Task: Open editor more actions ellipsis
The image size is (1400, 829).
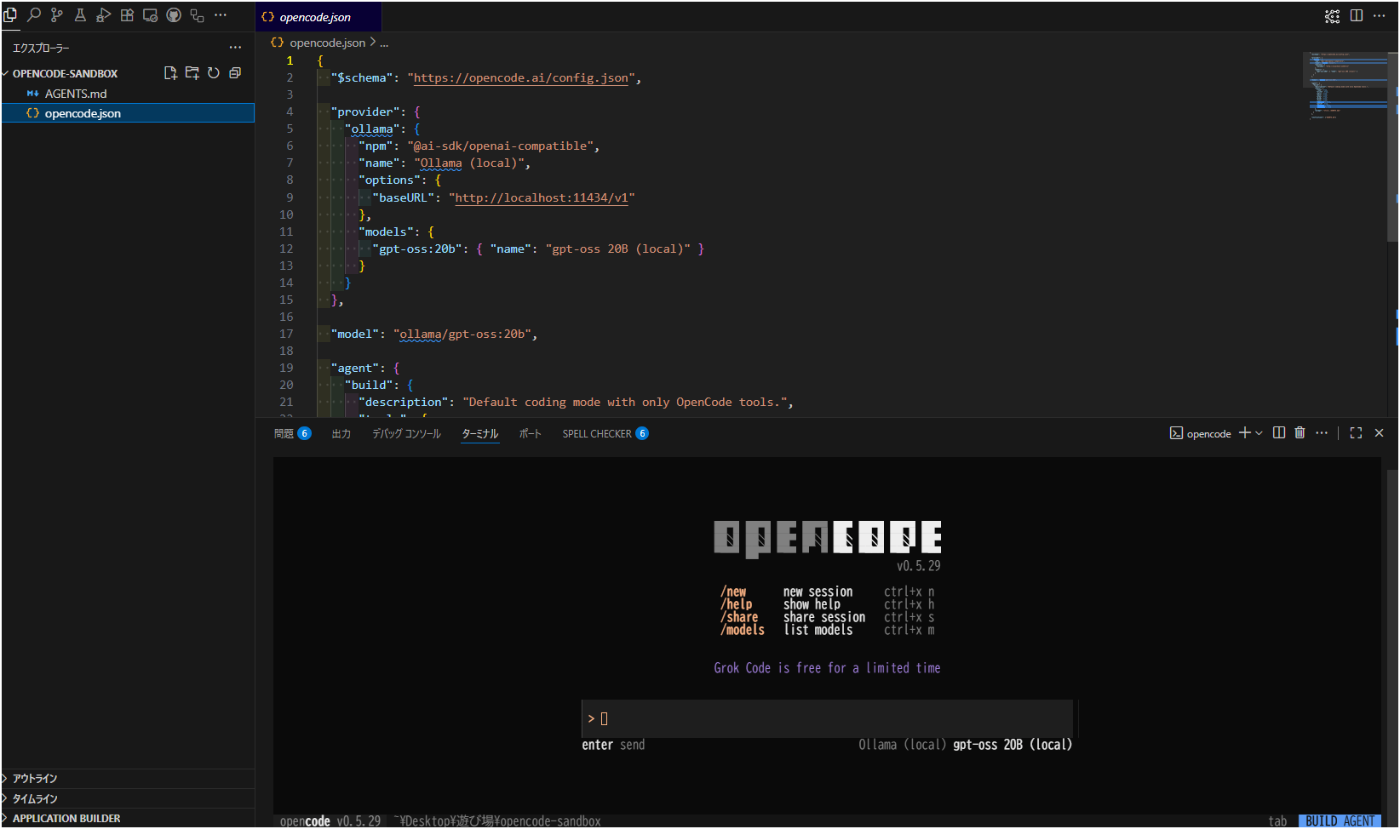Action: [1380, 16]
